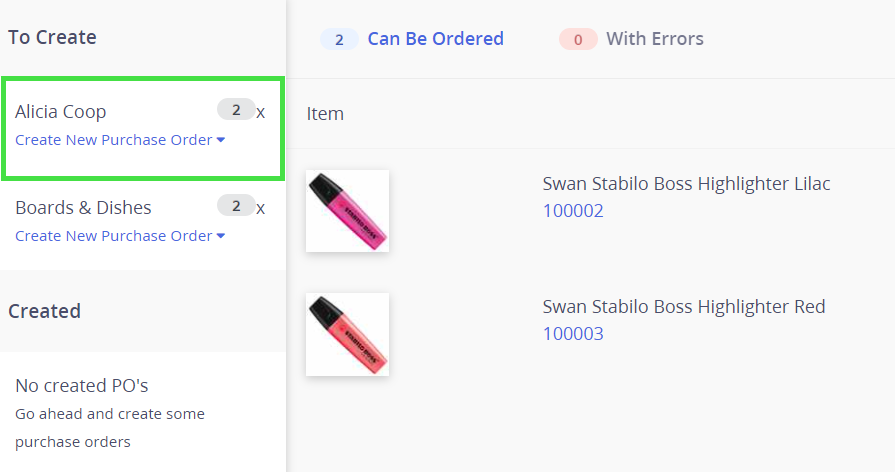Select the Alicia Coop supplier name
Viewport: 895px width, 472px height.
tap(61, 112)
